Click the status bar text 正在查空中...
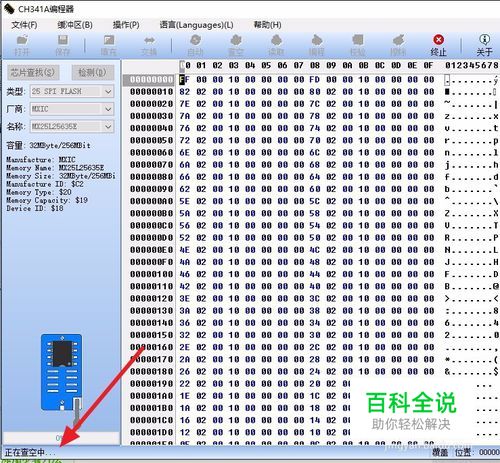The height and width of the screenshot is (463, 500). 29,452
